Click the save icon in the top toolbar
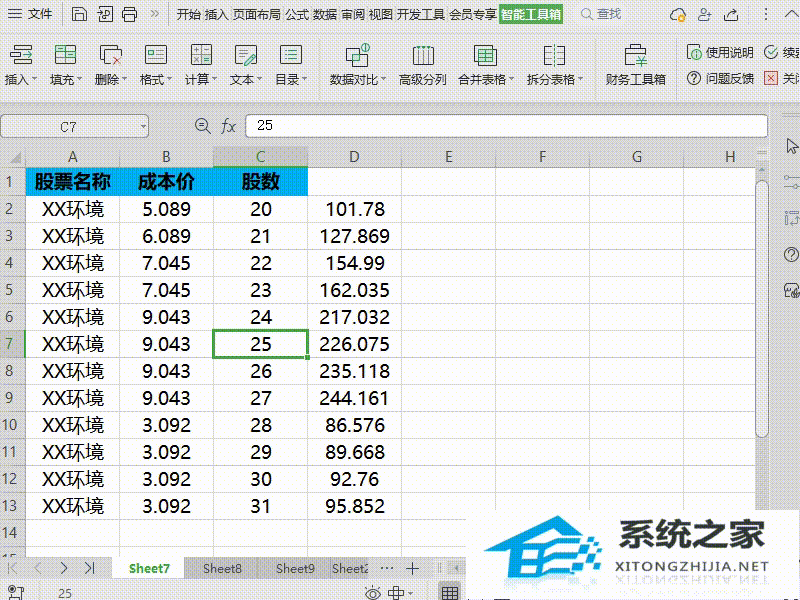800x600 pixels. [x=79, y=14]
